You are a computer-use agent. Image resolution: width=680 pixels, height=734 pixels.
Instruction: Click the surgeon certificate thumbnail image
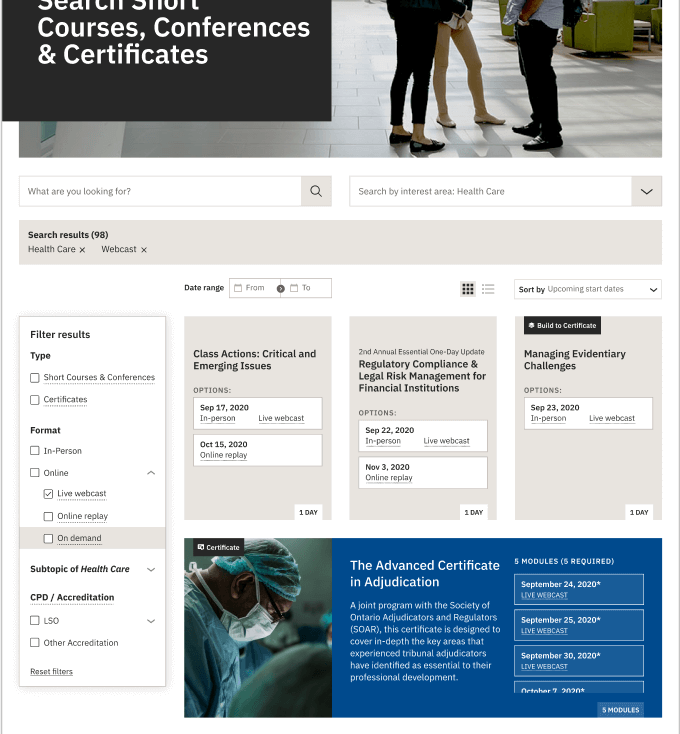258,628
